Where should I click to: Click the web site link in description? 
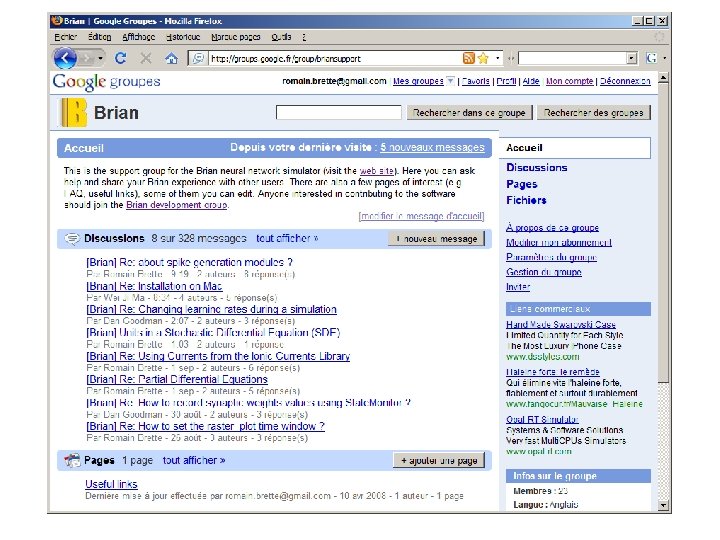377,171
